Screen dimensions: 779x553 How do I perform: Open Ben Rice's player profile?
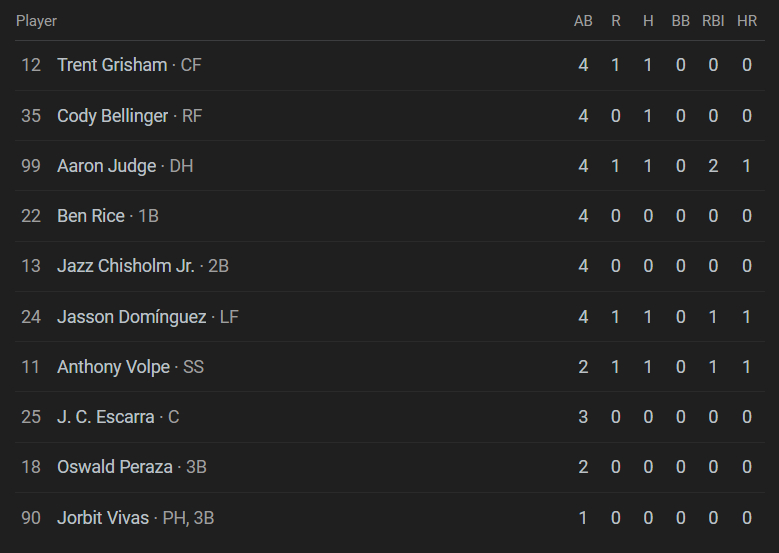pyautogui.click(x=91, y=216)
